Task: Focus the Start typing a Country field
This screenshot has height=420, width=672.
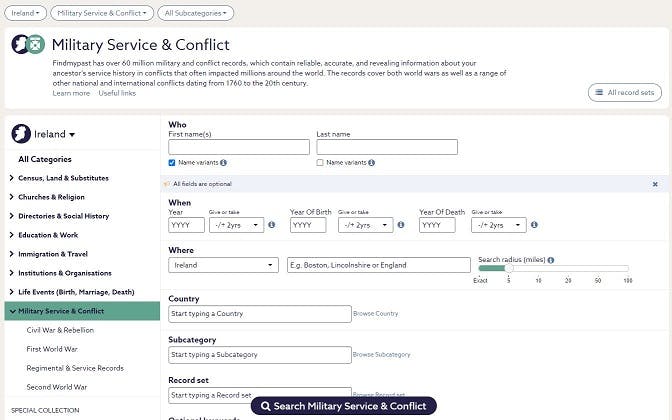Action: tap(260, 314)
